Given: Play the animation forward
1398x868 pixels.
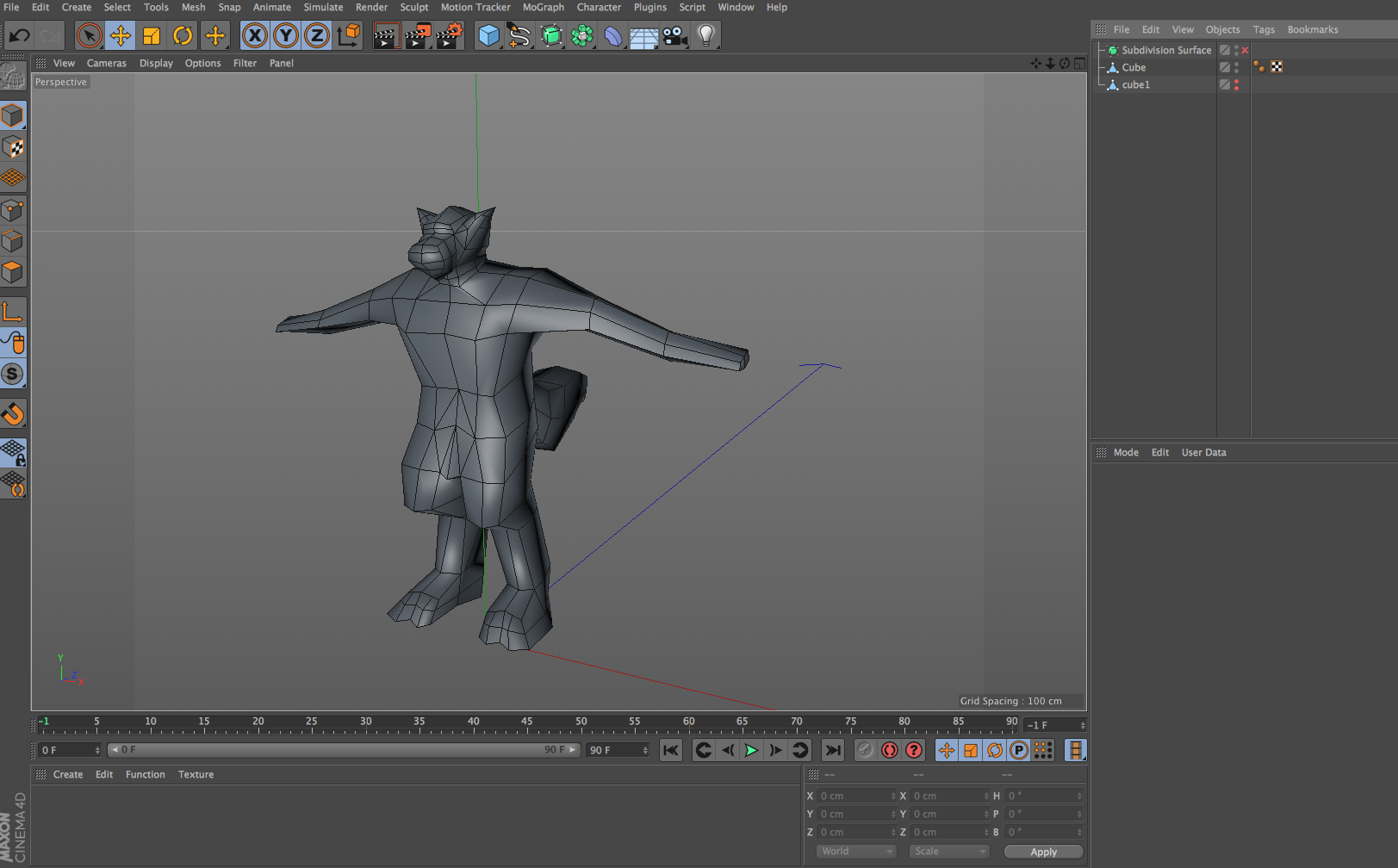Looking at the screenshot, I should point(751,750).
